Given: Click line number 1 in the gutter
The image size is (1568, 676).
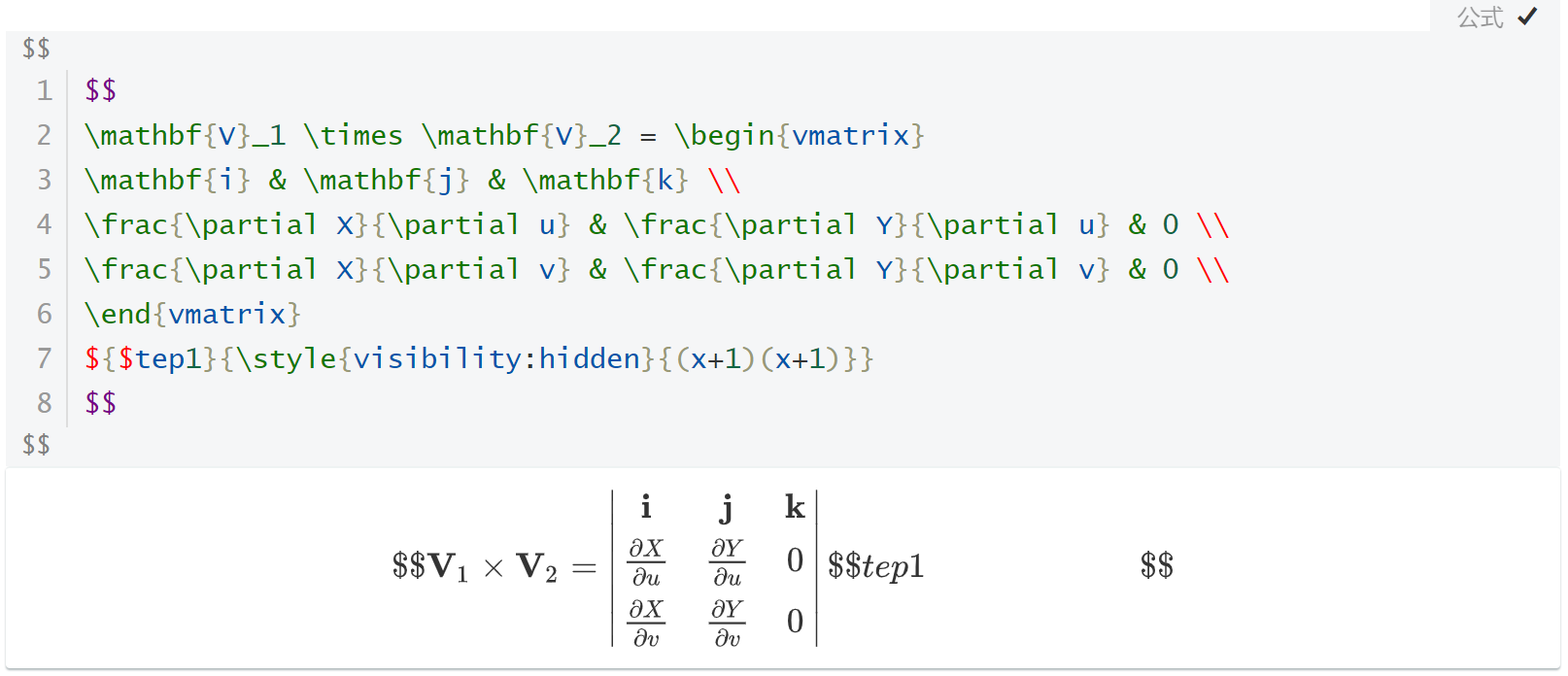Looking at the screenshot, I should (45, 90).
